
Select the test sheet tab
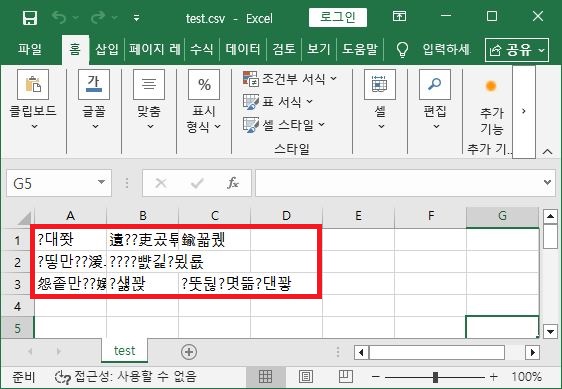click(x=124, y=351)
